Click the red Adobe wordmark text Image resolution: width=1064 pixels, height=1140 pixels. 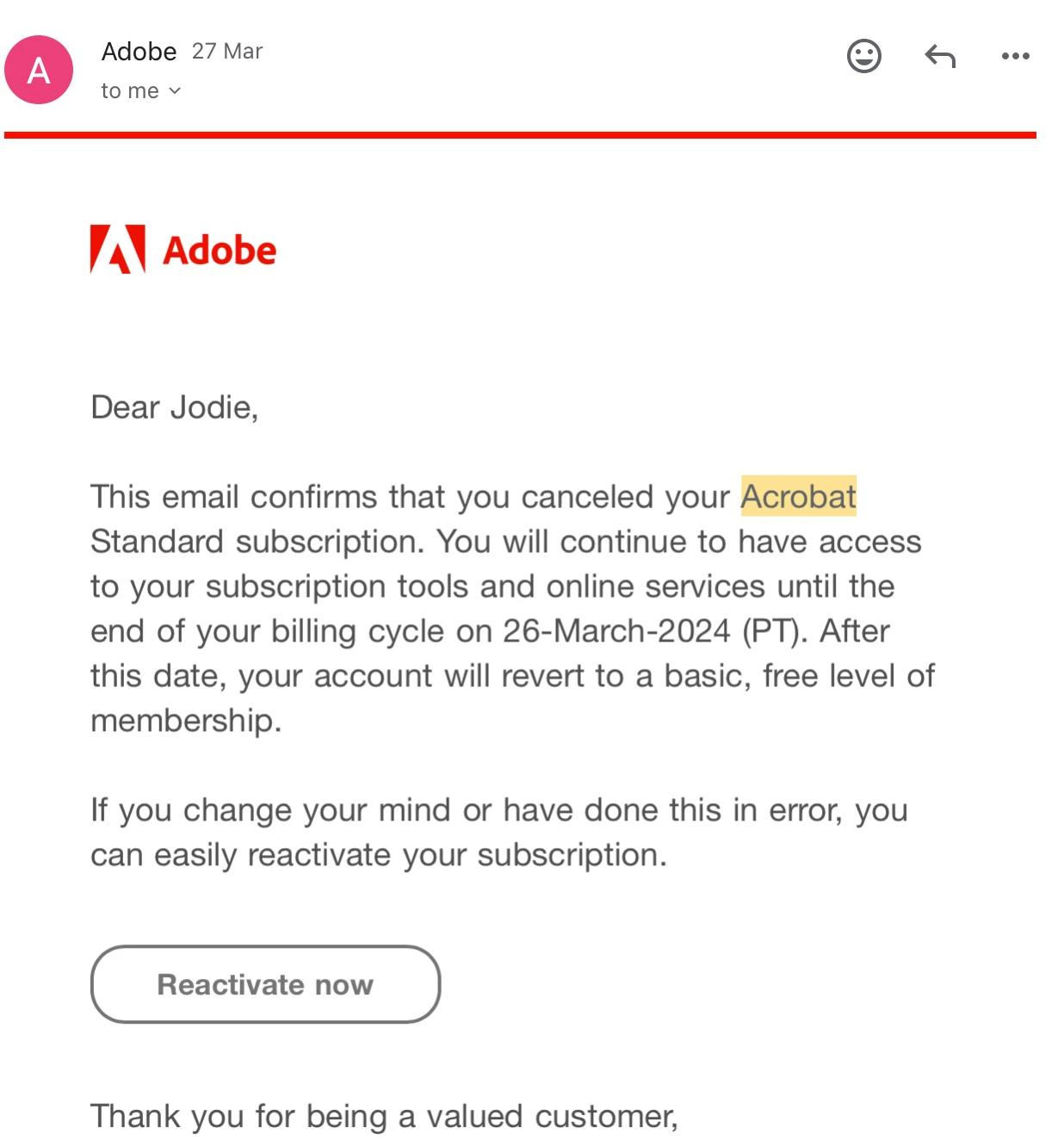pos(220,251)
